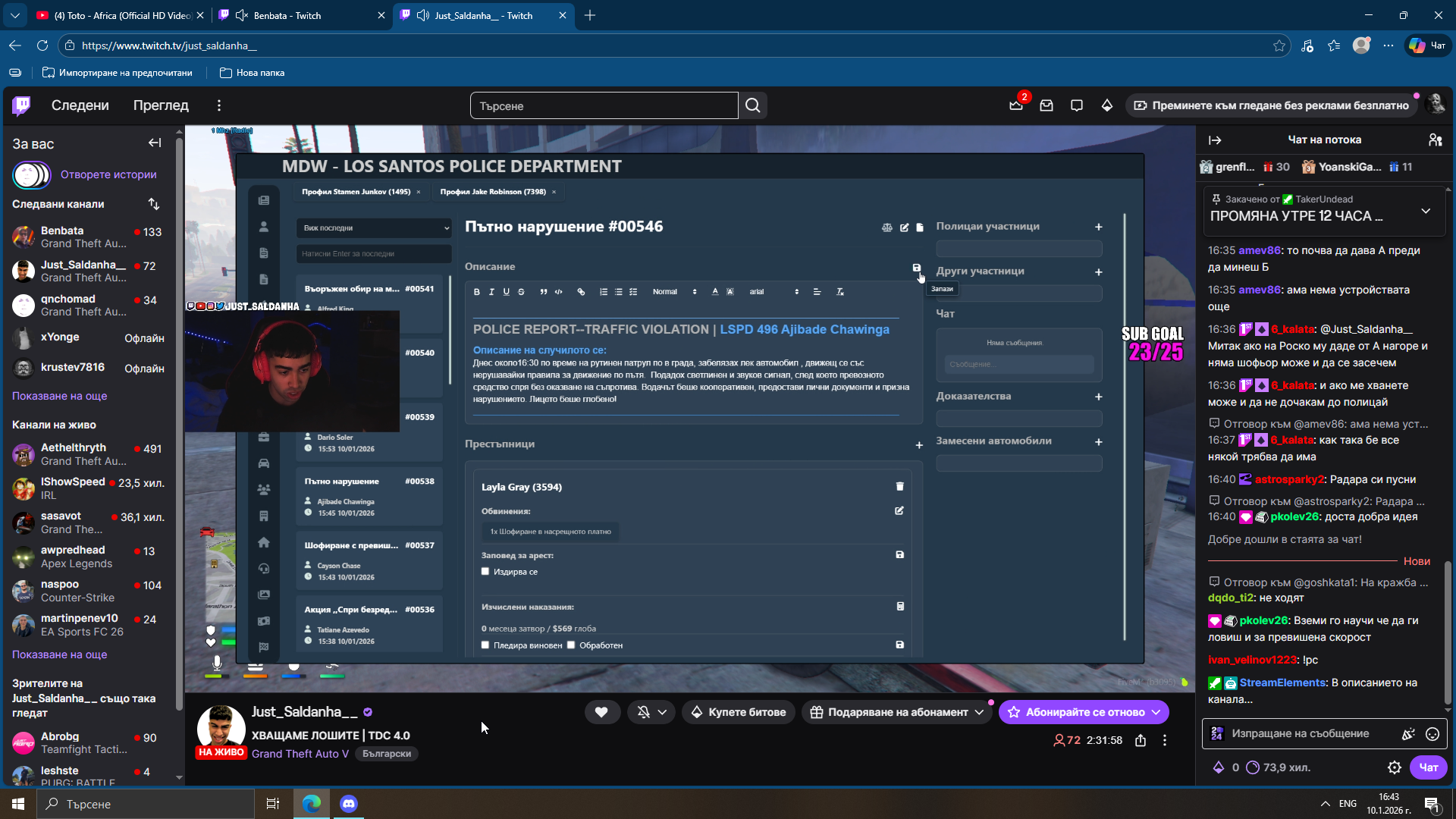Share the stream with the share icon
The image size is (1456, 819).
click(1141, 740)
